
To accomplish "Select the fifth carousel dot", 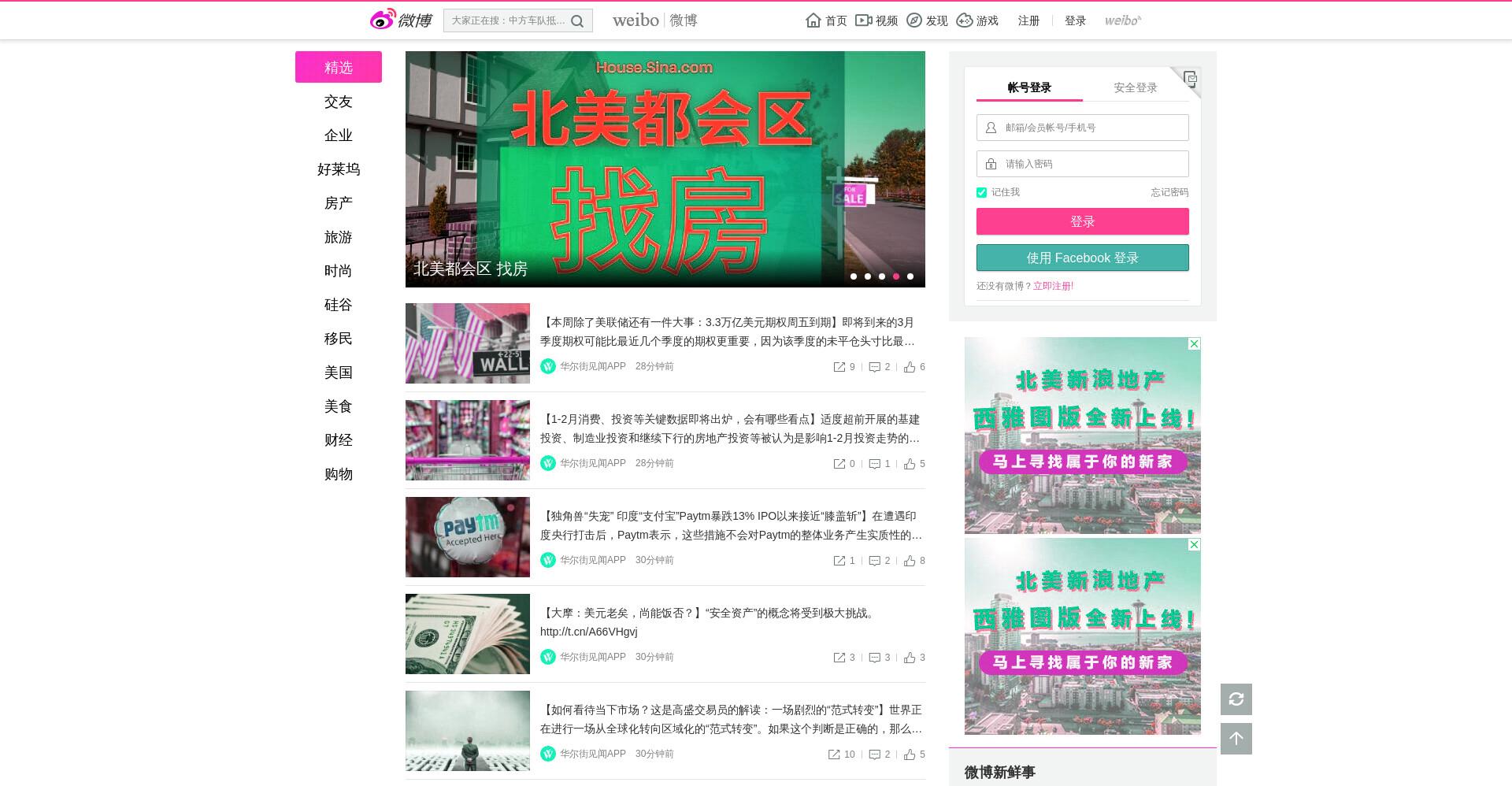I will (910, 276).
